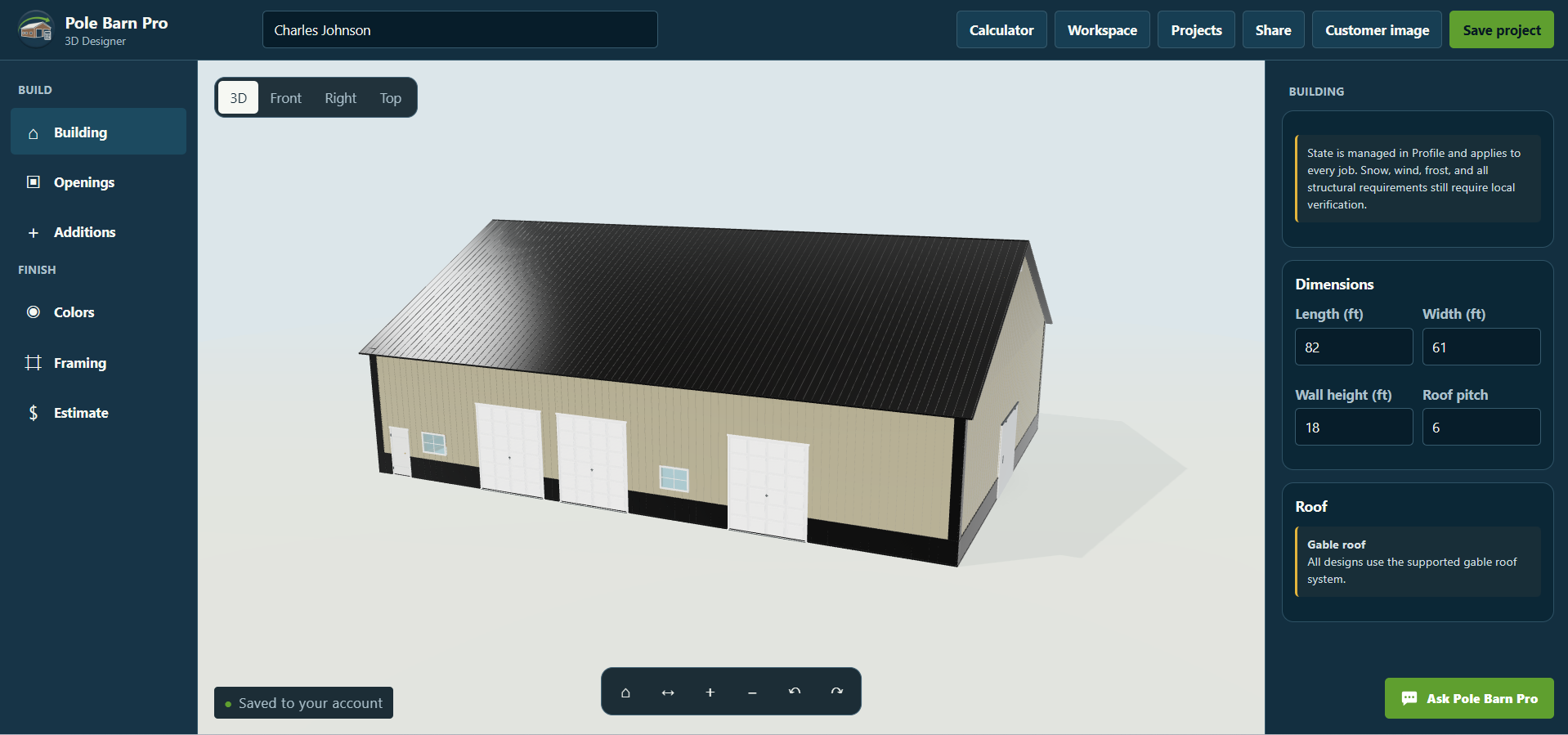Click the chat bubble icon on Ask button
This screenshot has width=1568, height=735.
click(x=1409, y=698)
